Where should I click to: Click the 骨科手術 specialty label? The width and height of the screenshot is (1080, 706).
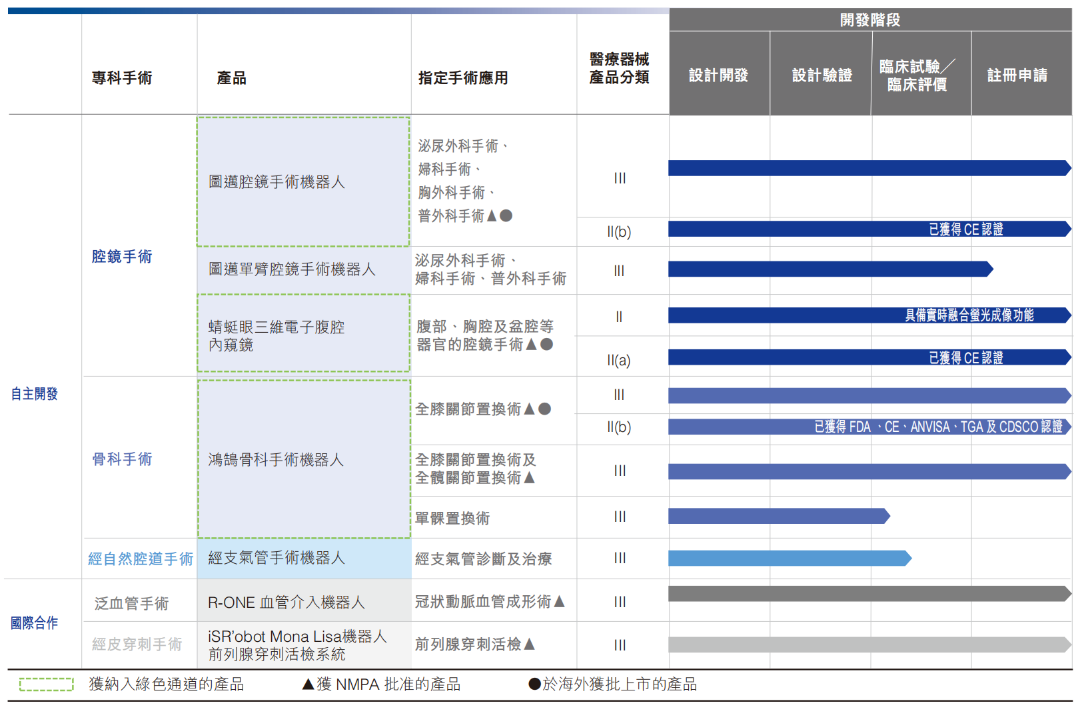point(122,459)
